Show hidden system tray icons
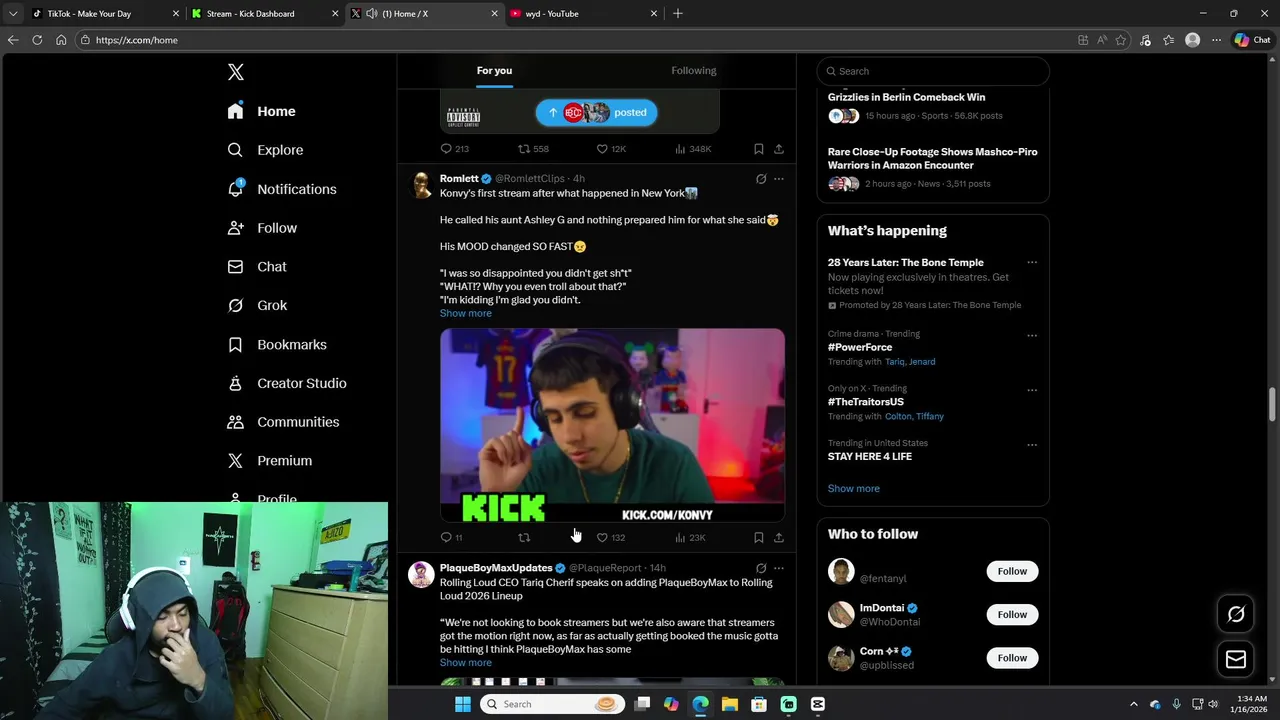Screen dimensions: 1280x720 pos(1133,704)
